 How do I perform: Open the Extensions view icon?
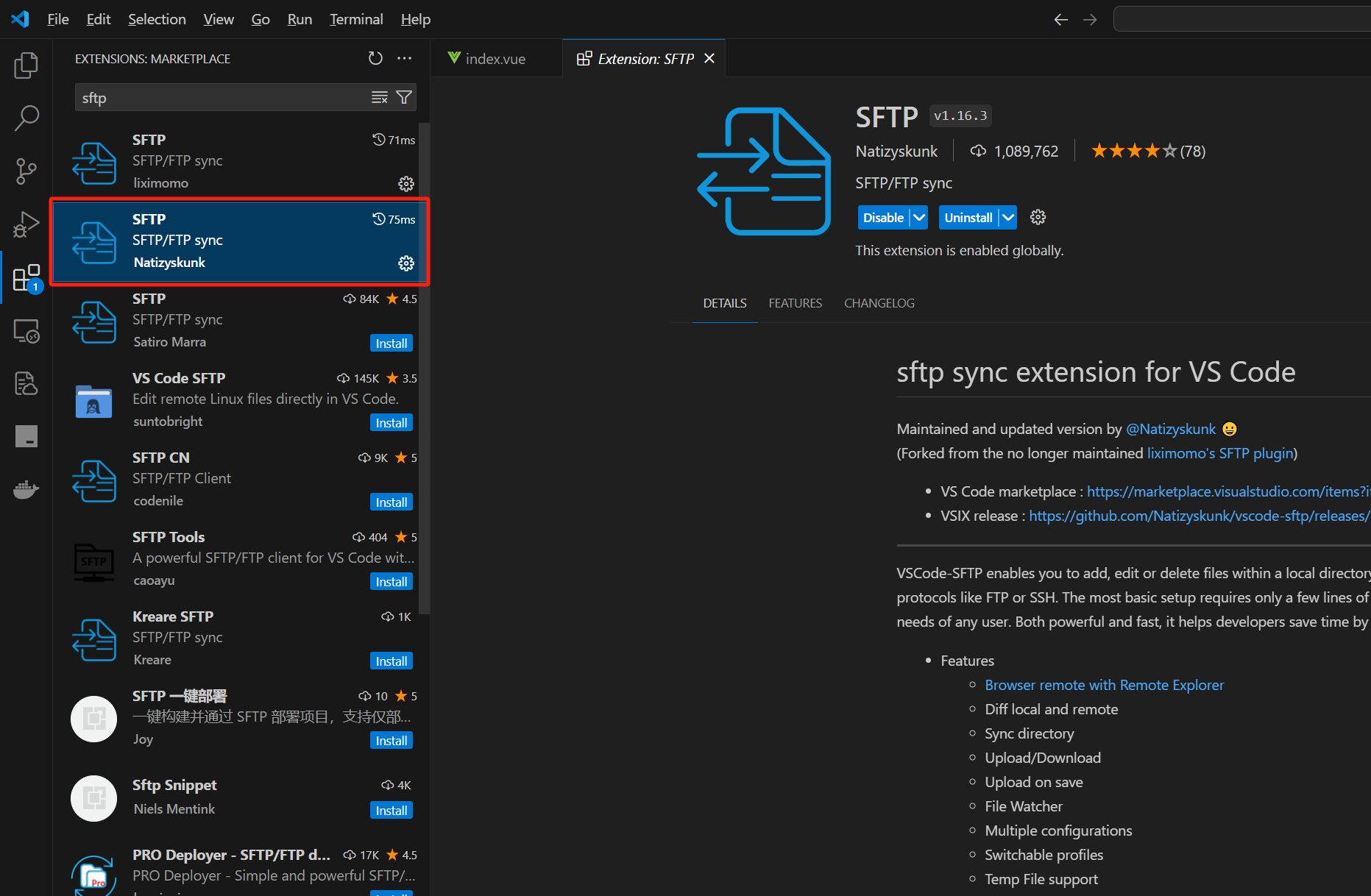point(26,277)
